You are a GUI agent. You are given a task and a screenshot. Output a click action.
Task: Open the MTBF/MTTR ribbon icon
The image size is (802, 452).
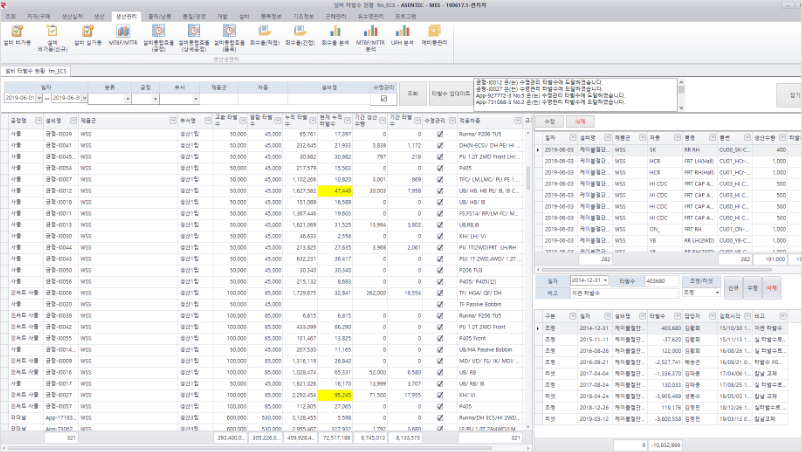point(123,35)
